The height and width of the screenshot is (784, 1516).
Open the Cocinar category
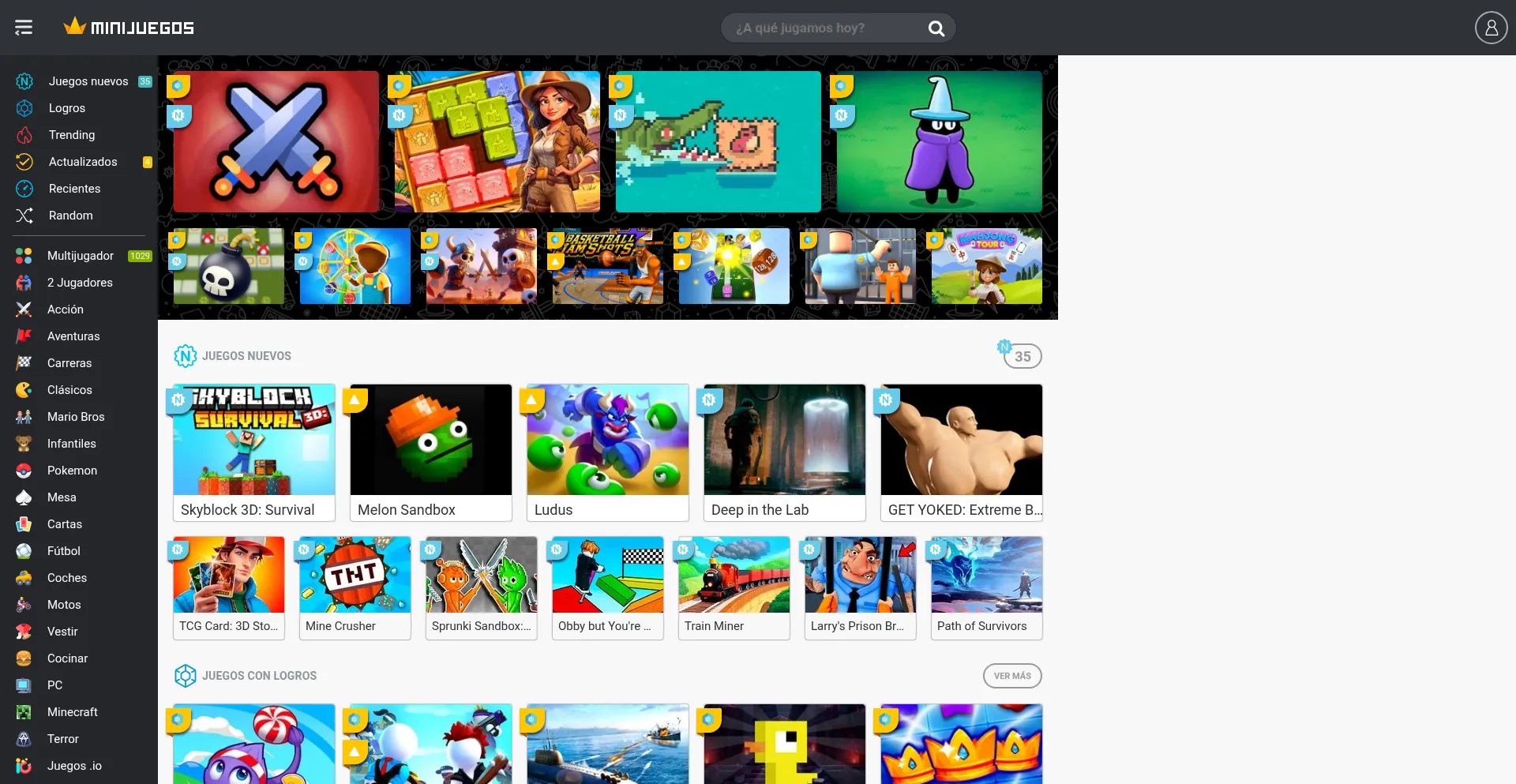[79, 658]
